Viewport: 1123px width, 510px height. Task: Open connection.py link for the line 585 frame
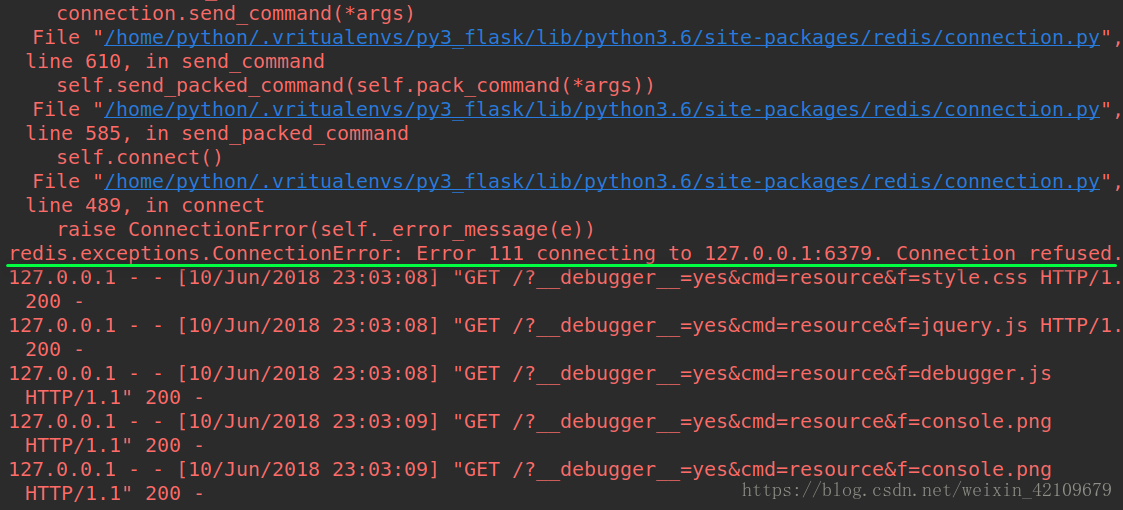[x=602, y=110]
